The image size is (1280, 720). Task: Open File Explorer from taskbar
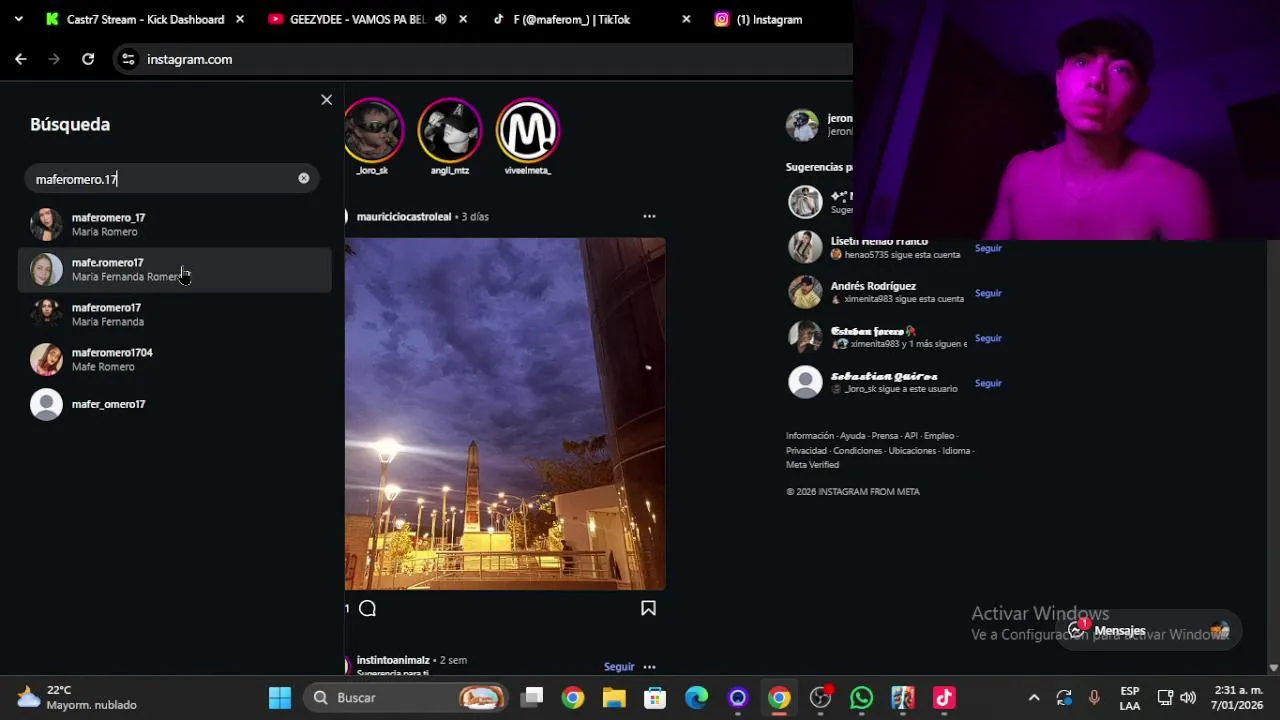click(614, 697)
